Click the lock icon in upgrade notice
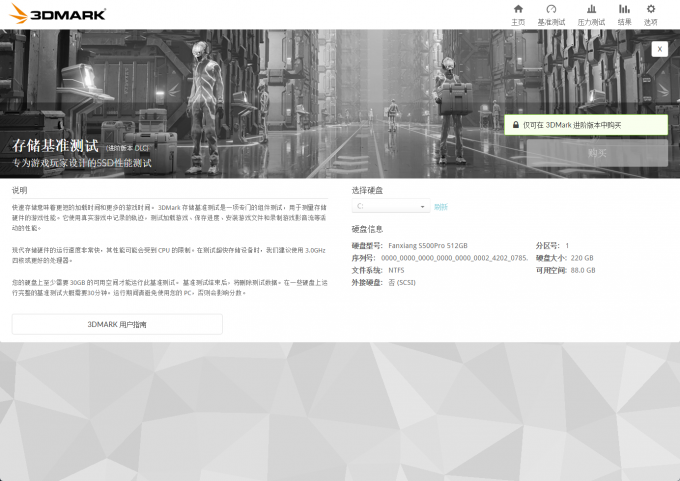680x481 pixels. [516, 125]
